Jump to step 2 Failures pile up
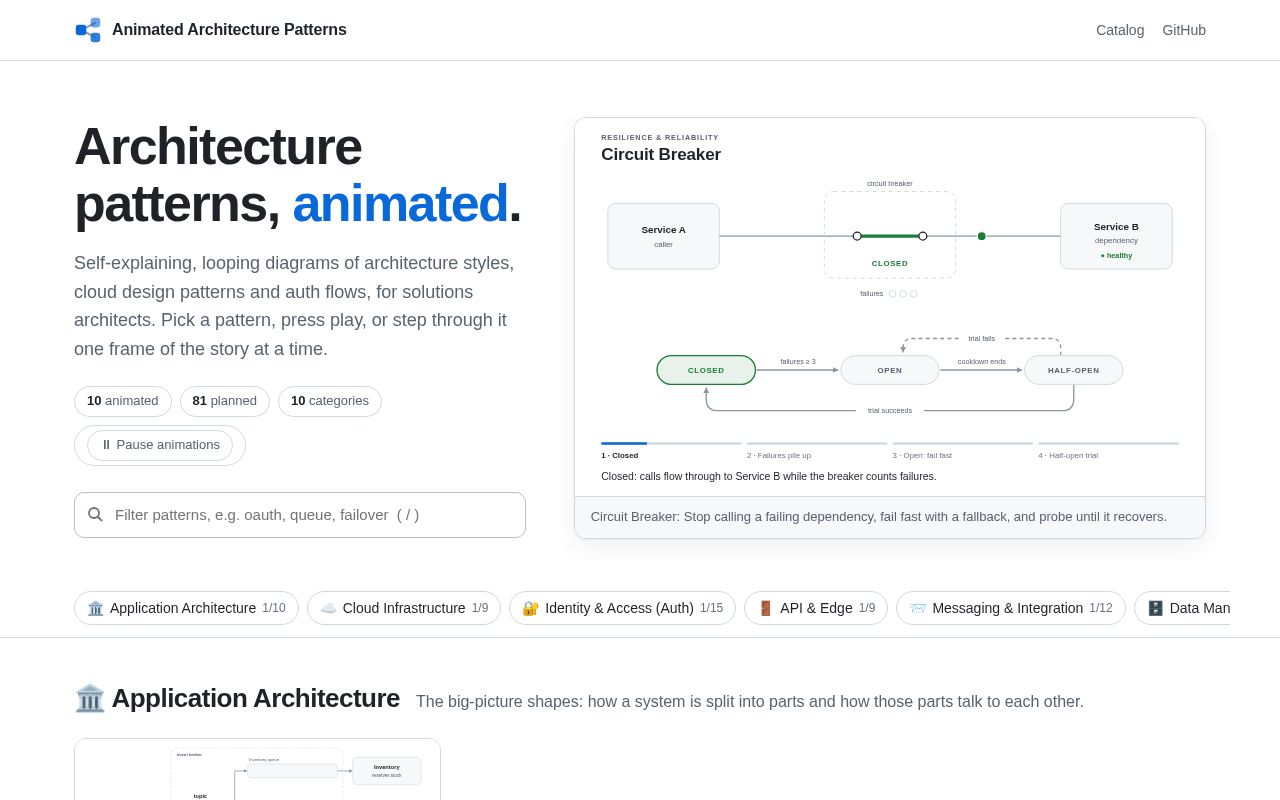Viewport: 1280px width, 800px height. tap(817, 450)
